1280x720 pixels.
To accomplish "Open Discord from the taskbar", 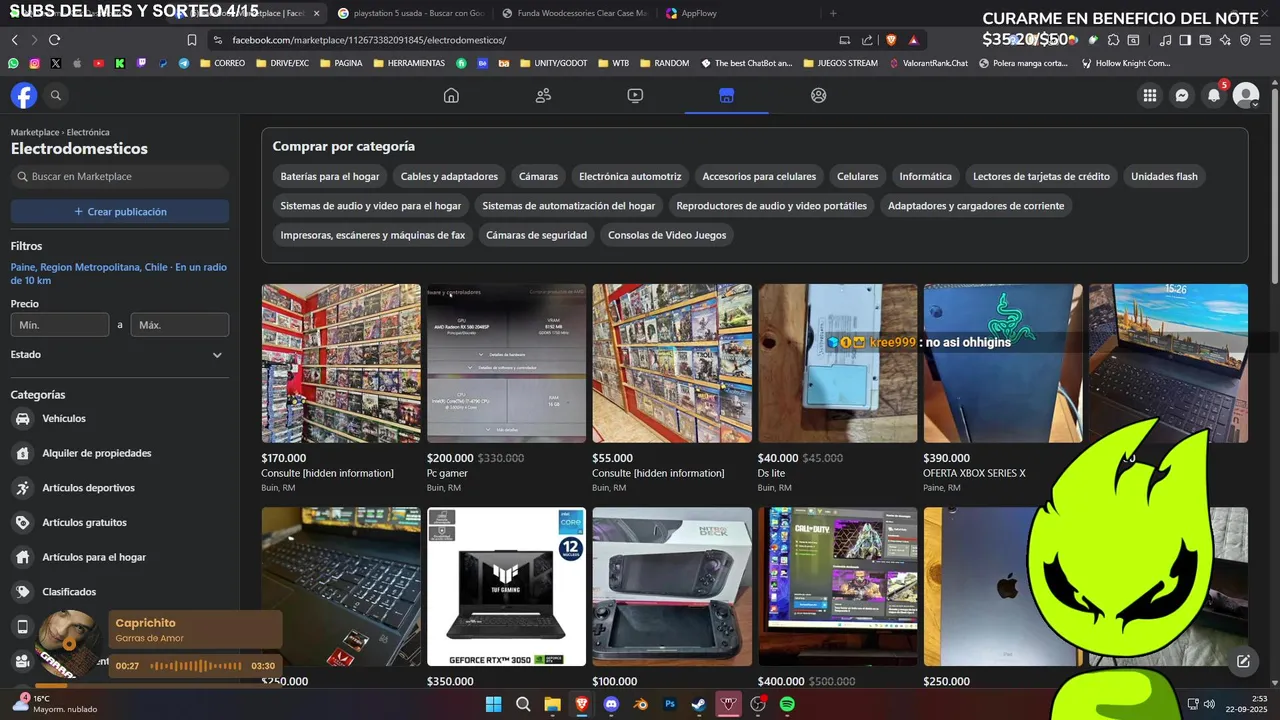I will click(x=611, y=704).
